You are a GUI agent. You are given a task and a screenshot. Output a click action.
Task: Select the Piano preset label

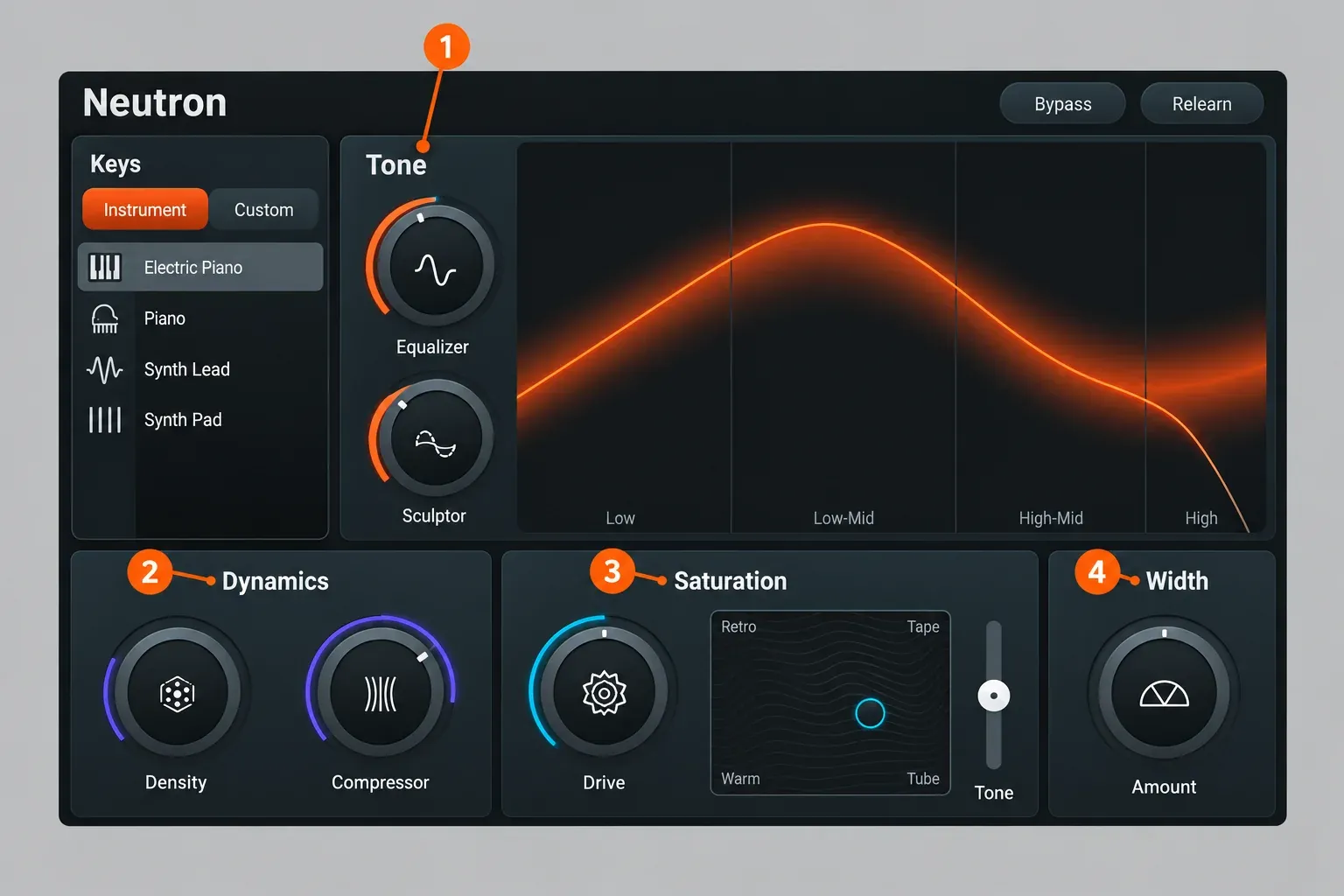pos(164,318)
